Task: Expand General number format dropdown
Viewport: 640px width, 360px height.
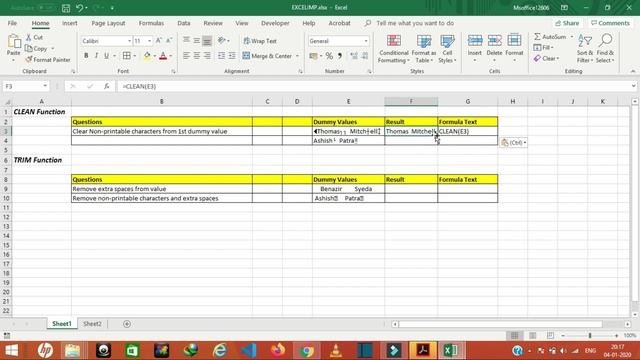Action: point(366,41)
